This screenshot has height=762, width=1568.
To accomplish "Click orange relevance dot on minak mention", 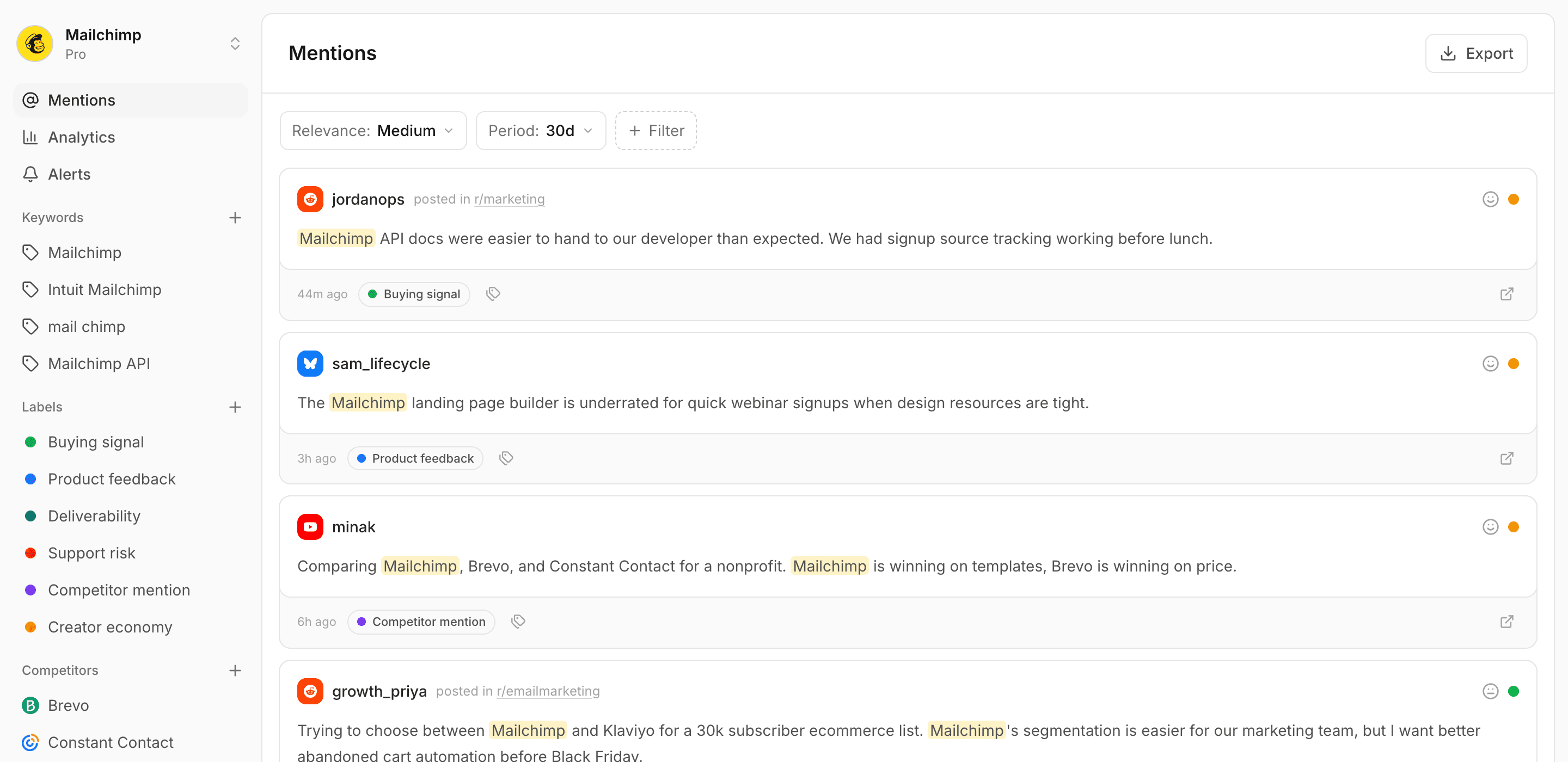I will tap(1514, 527).
